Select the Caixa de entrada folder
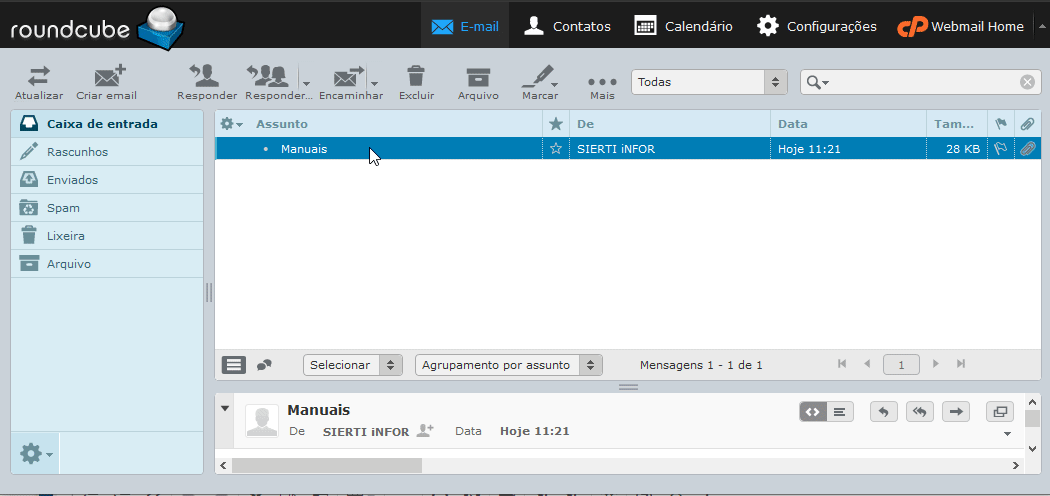Viewport: 1050px width, 496px height. (107, 124)
